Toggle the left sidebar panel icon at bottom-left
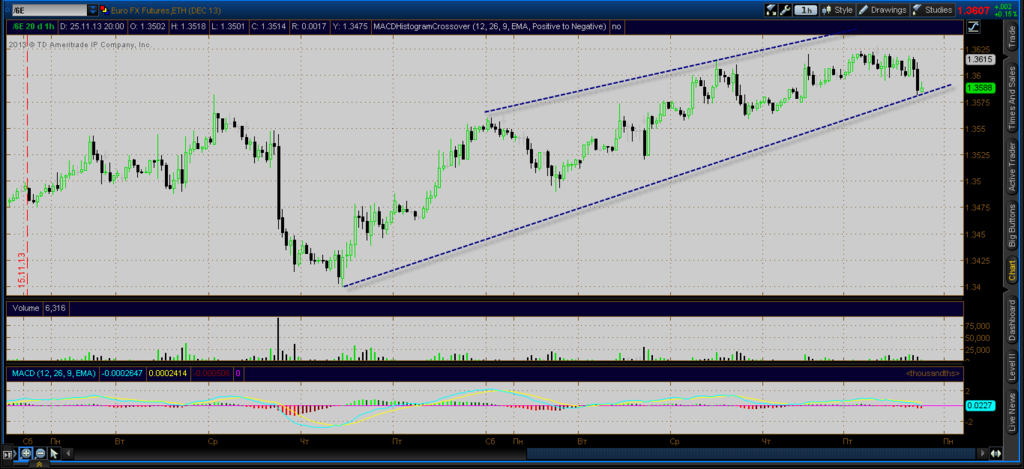Image resolution: width=1024 pixels, height=469 pixels. [7, 454]
